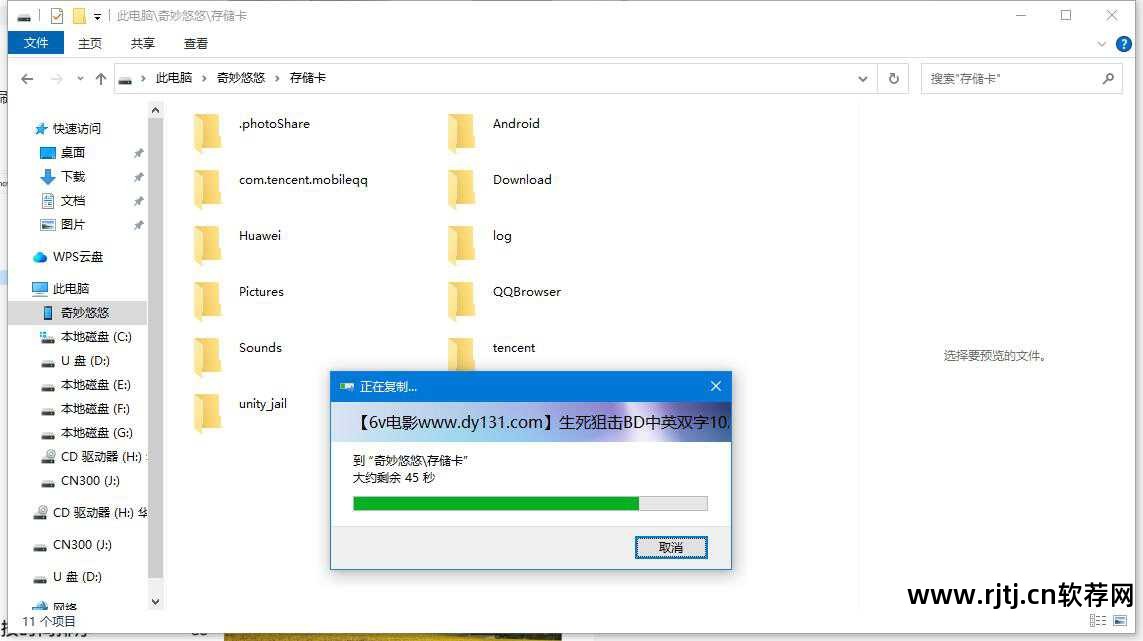Image resolution: width=1143 pixels, height=641 pixels.
Task: Cancel the copy with 取消 button
Action: coord(671,548)
